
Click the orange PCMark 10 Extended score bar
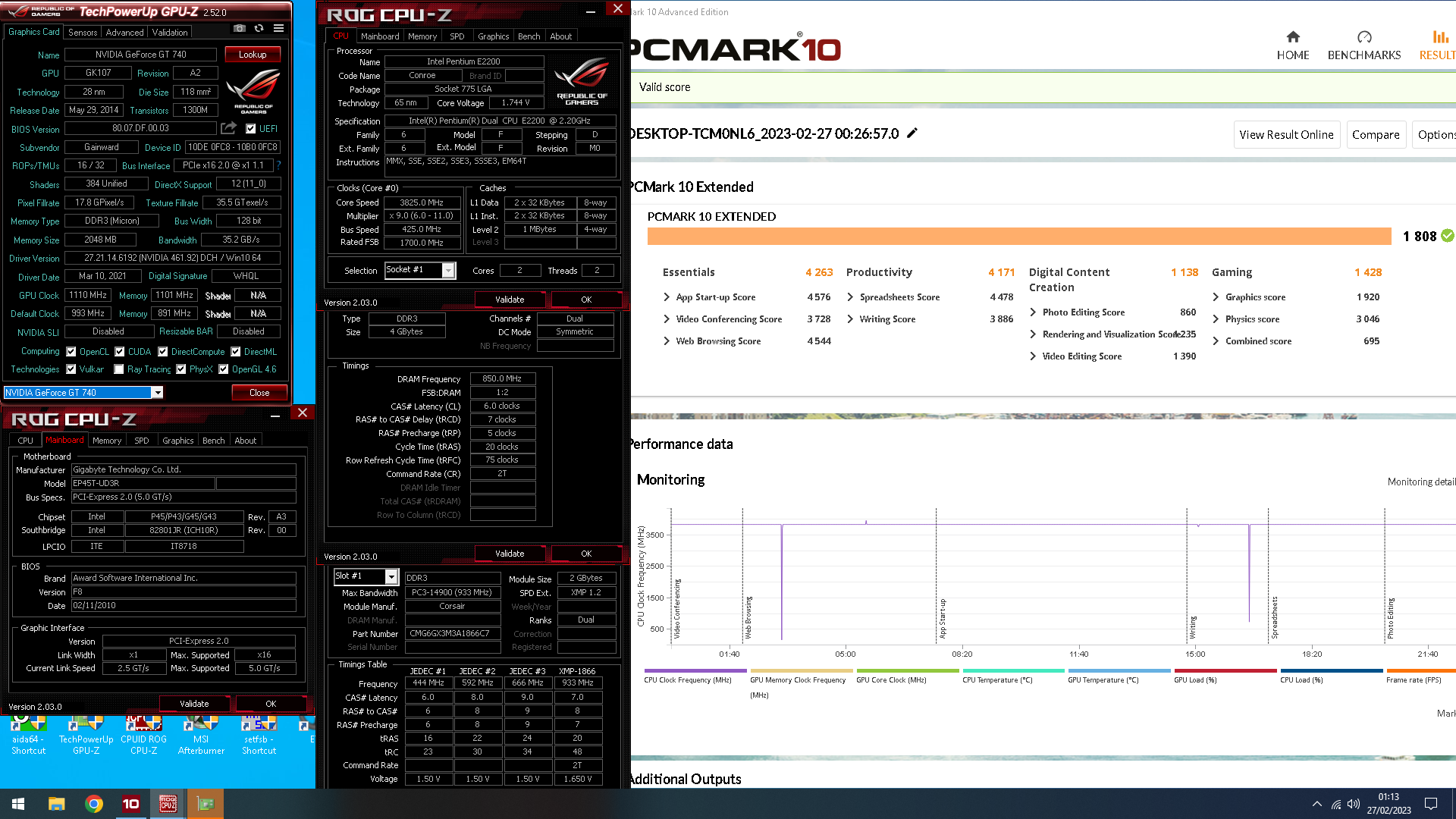(1019, 236)
